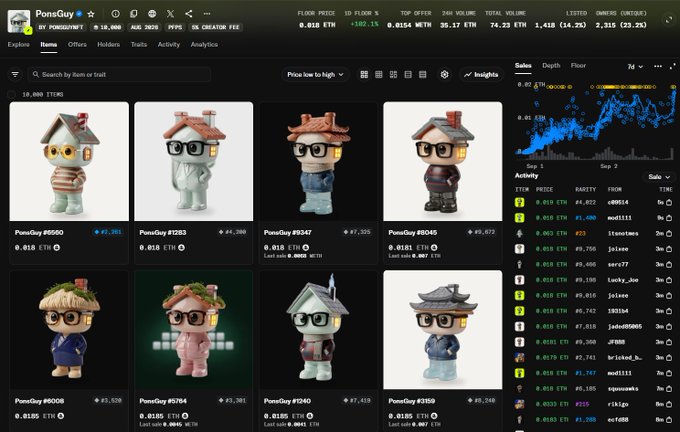Open the chart more options ellipsis
The height and width of the screenshot is (432, 680).
pos(658,66)
